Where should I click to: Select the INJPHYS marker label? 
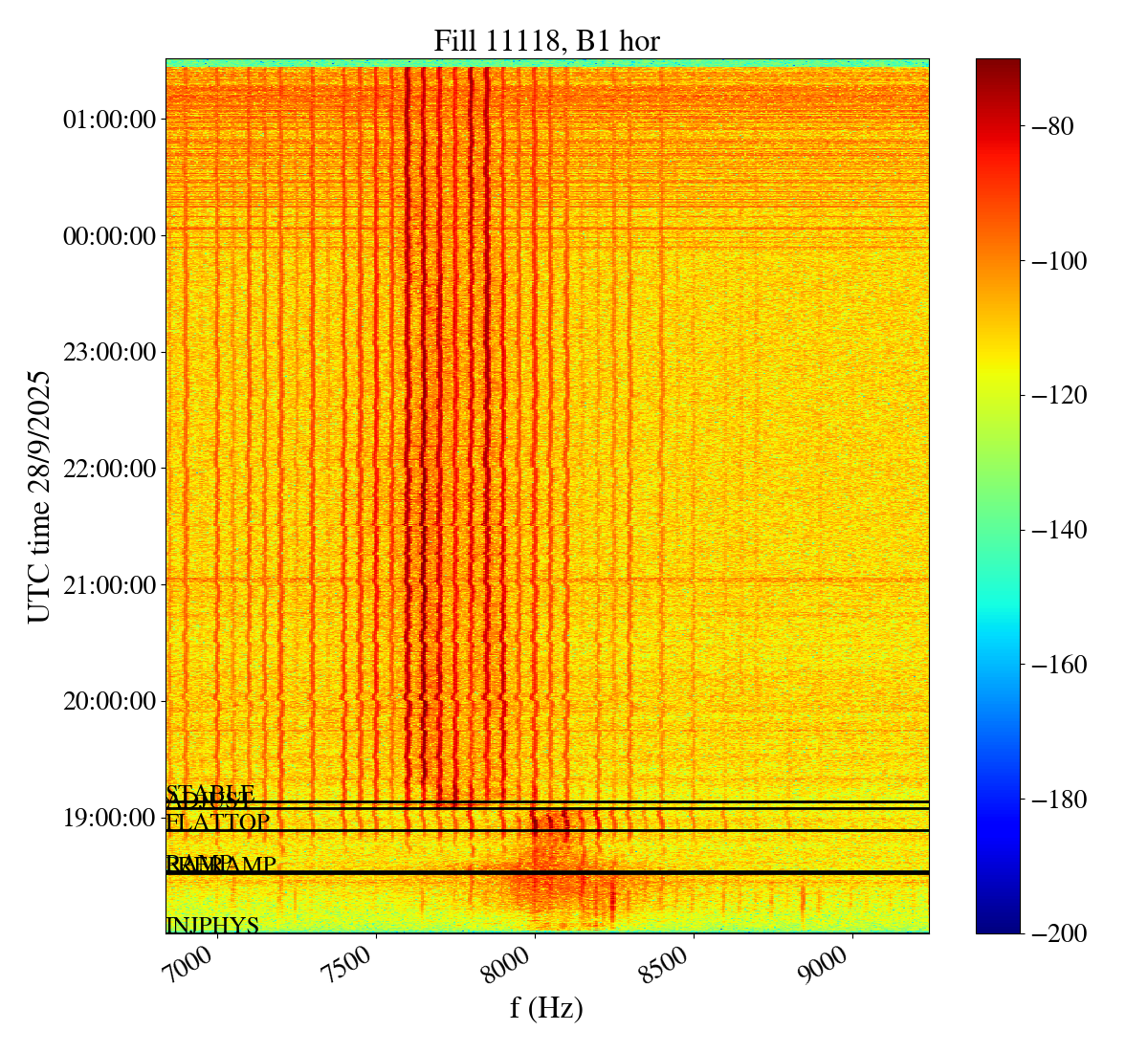point(212,925)
